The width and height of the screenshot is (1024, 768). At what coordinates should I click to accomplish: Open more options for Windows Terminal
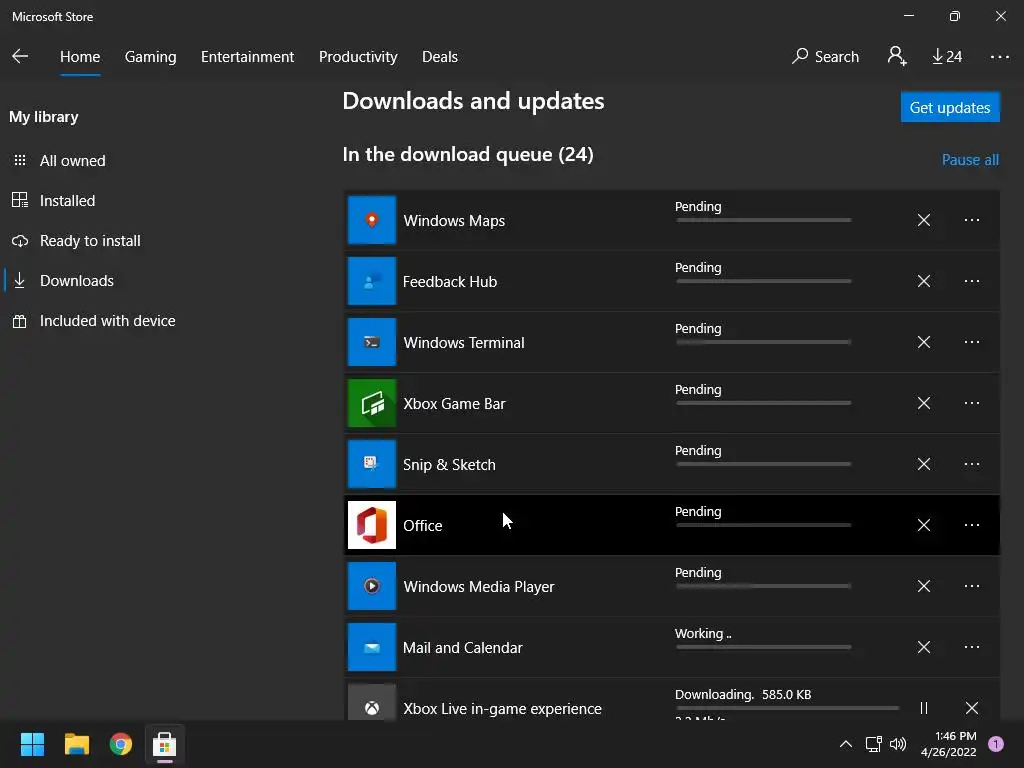tap(972, 342)
